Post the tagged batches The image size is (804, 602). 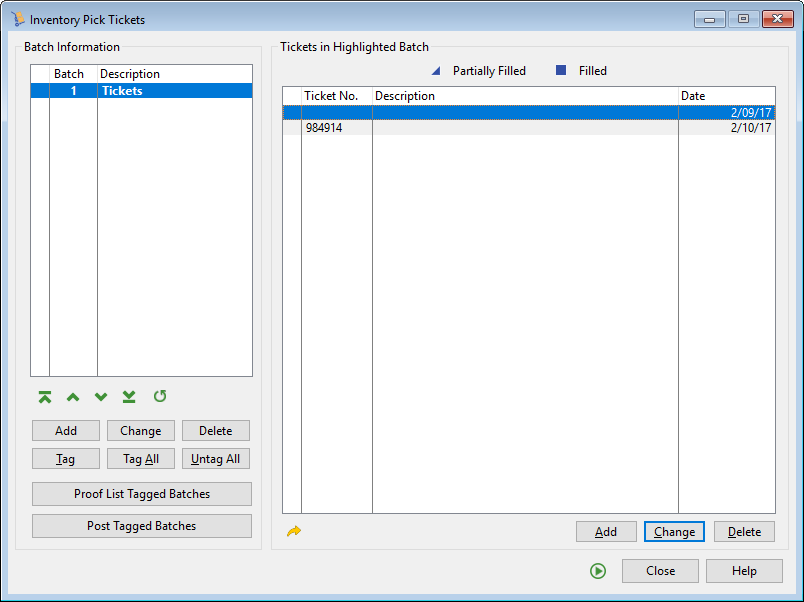(x=142, y=526)
